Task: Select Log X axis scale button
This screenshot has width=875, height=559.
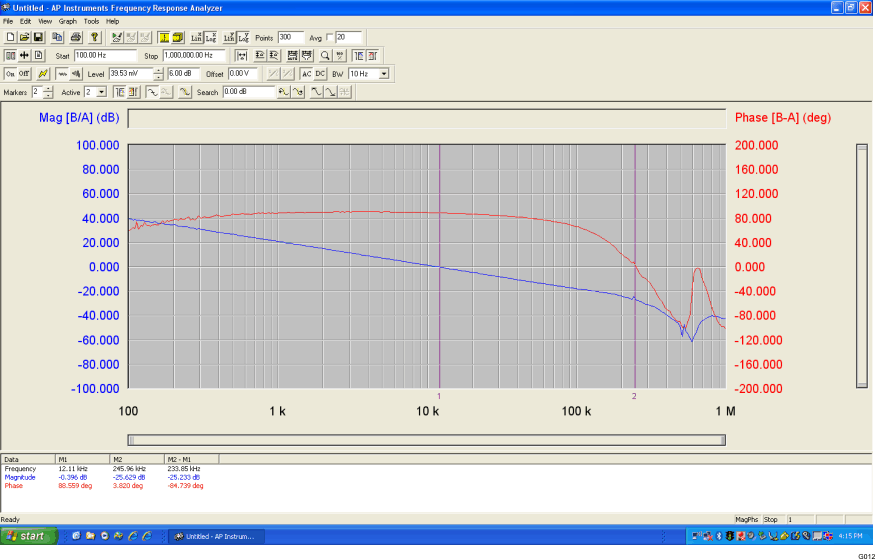Action: tap(211, 37)
